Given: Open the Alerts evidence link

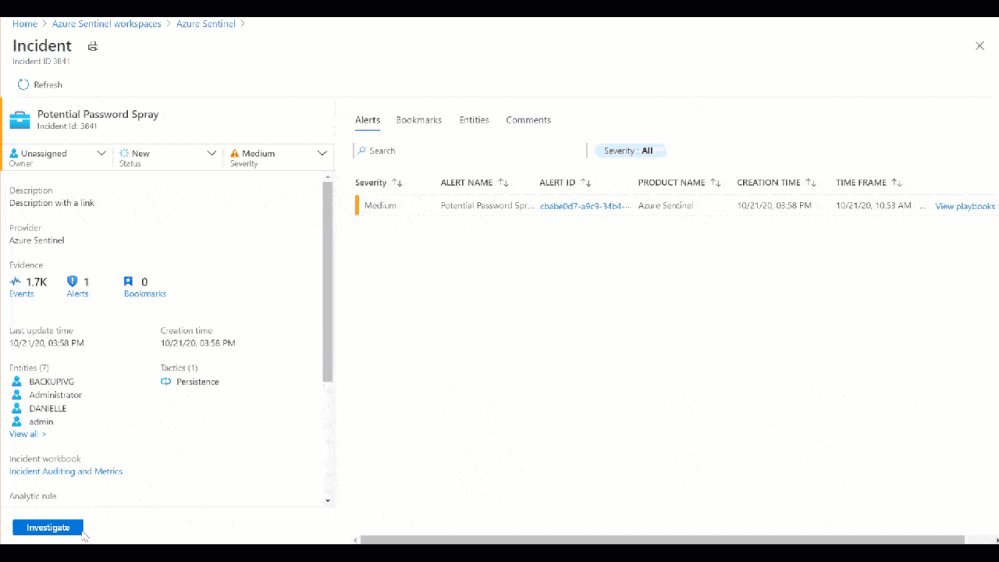Looking at the screenshot, I should tap(77, 294).
